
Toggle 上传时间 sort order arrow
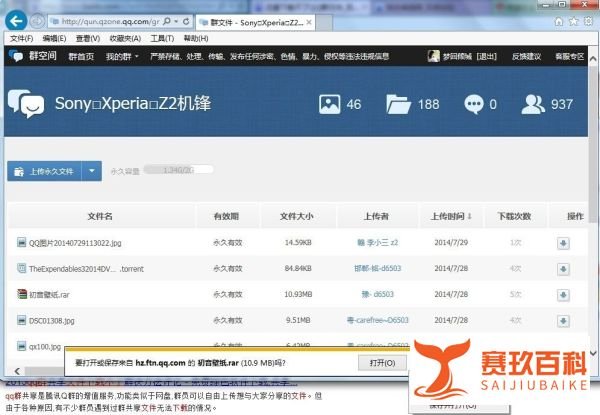click(470, 216)
